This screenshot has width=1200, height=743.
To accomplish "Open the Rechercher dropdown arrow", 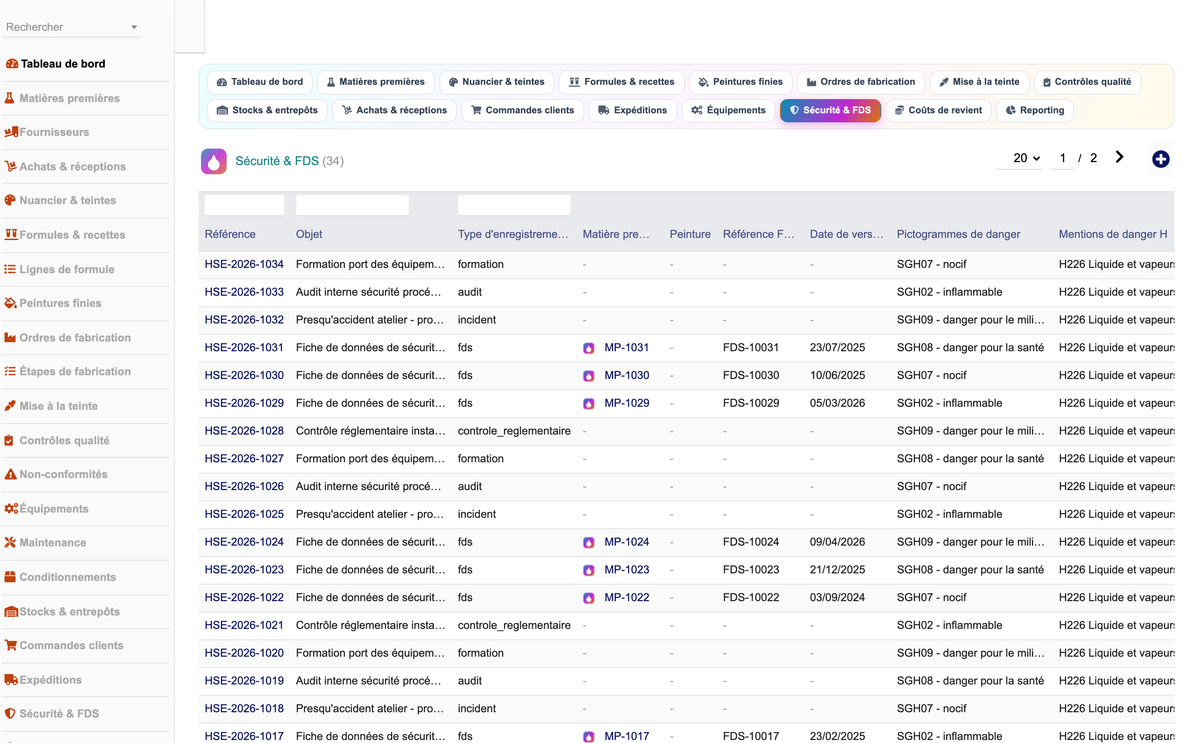I will tap(134, 28).
